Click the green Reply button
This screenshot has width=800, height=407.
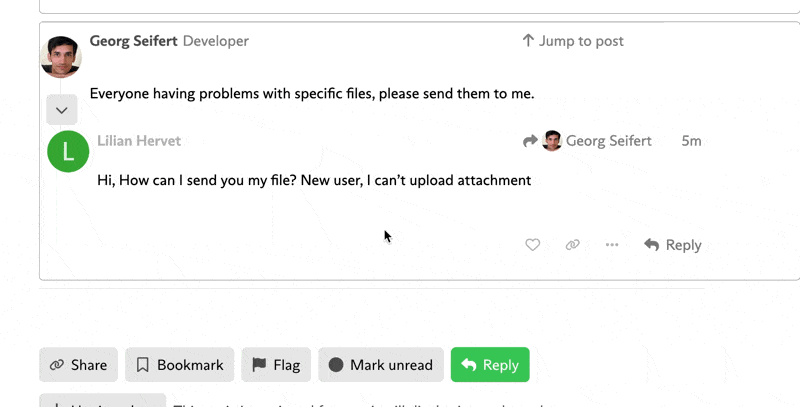(x=490, y=365)
